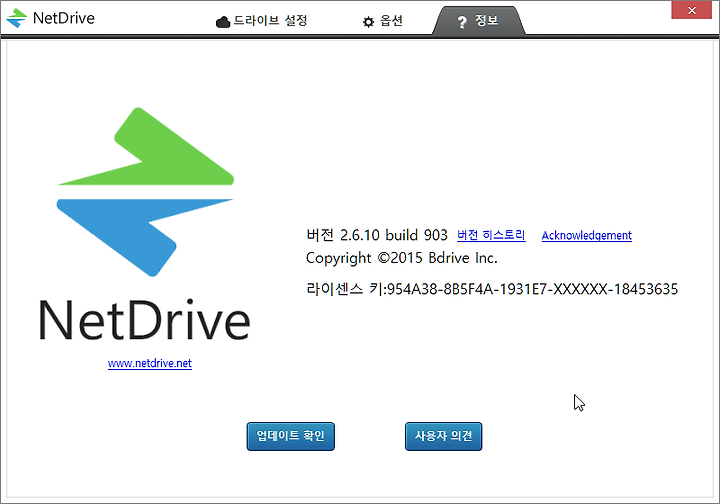
Task: Click the 사용자 의견 button
Action: coord(444,436)
